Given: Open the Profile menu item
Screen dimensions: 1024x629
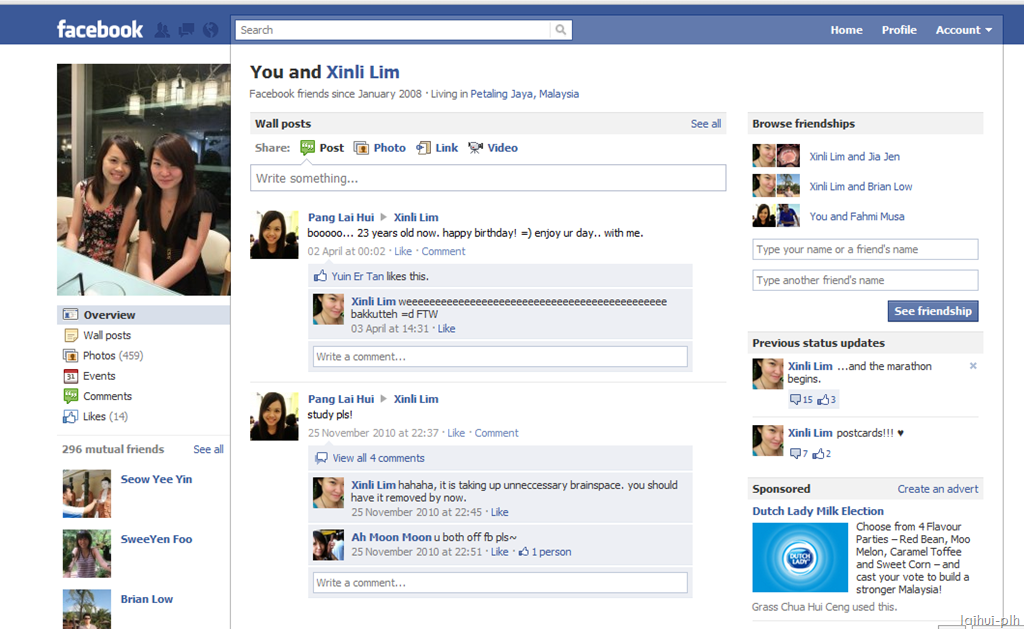Looking at the screenshot, I should click(899, 30).
